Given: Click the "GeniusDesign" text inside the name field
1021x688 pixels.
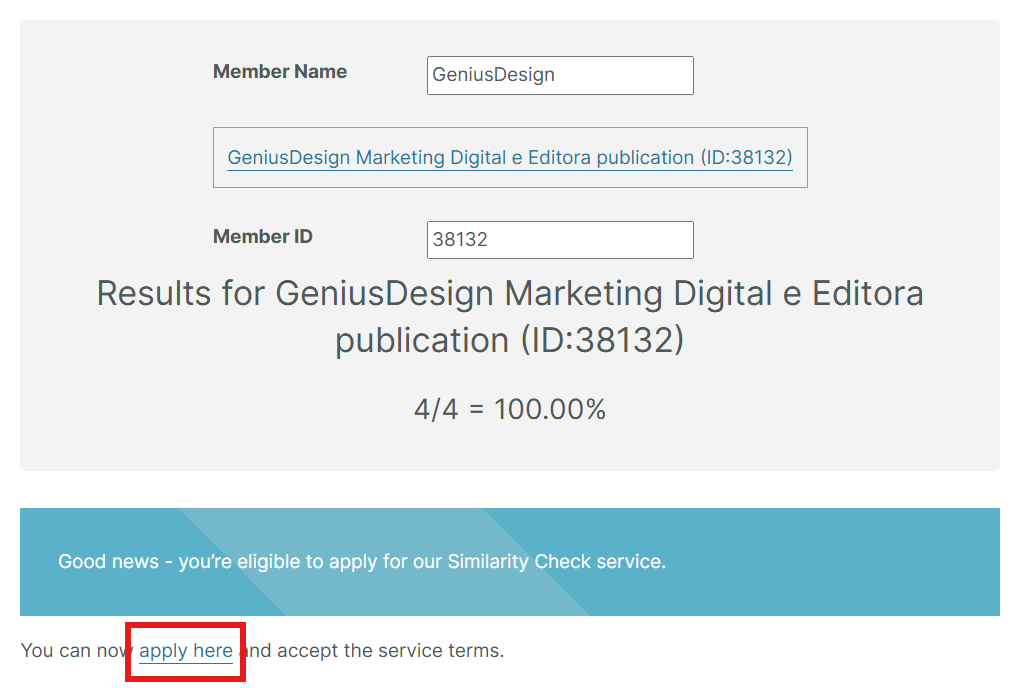Looking at the screenshot, I should 493,75.
